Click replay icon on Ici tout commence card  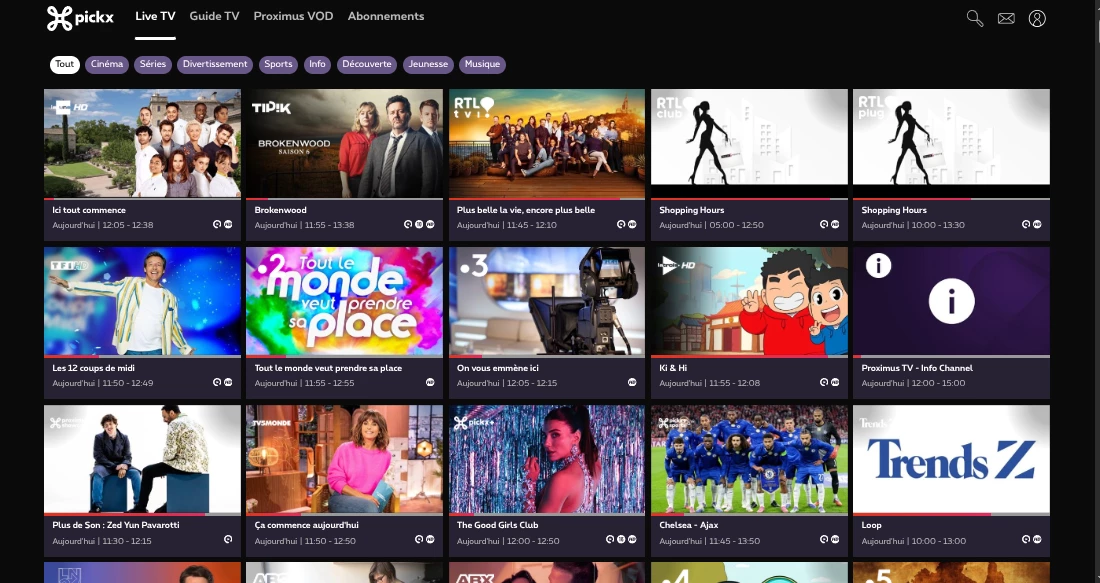pos(217,225)
